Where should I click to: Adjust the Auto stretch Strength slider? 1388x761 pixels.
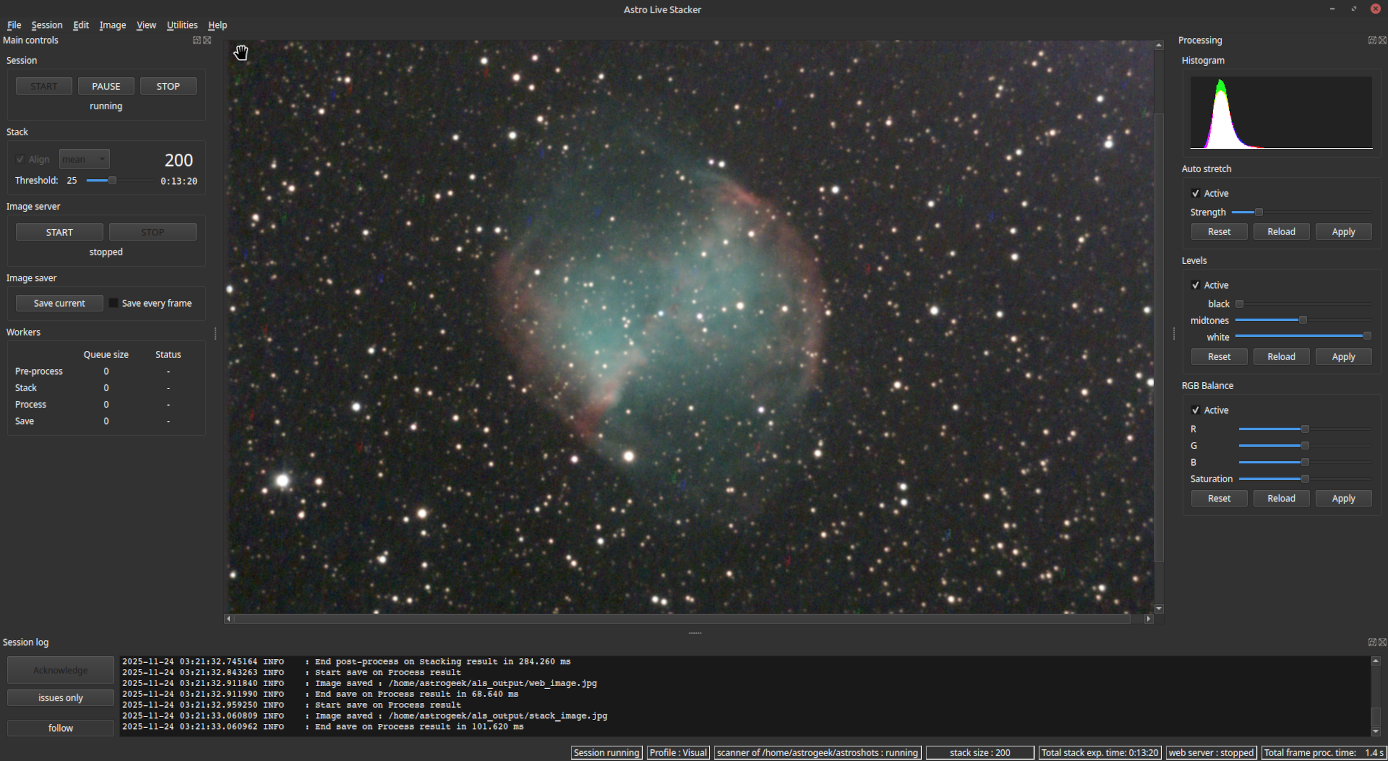pyautogui.click(x=1257, y=212)
